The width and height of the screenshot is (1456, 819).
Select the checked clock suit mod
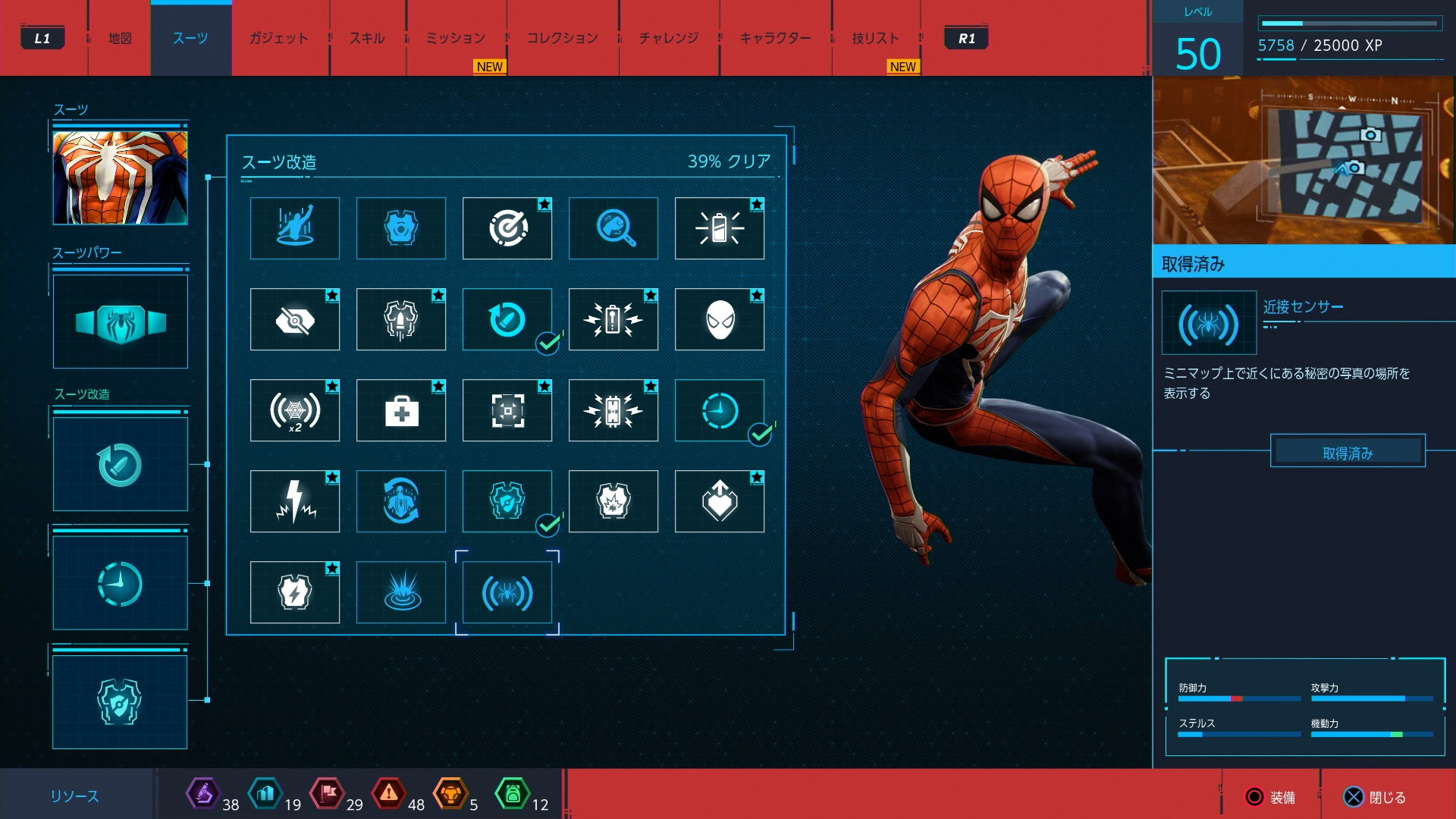coord(720,410)
